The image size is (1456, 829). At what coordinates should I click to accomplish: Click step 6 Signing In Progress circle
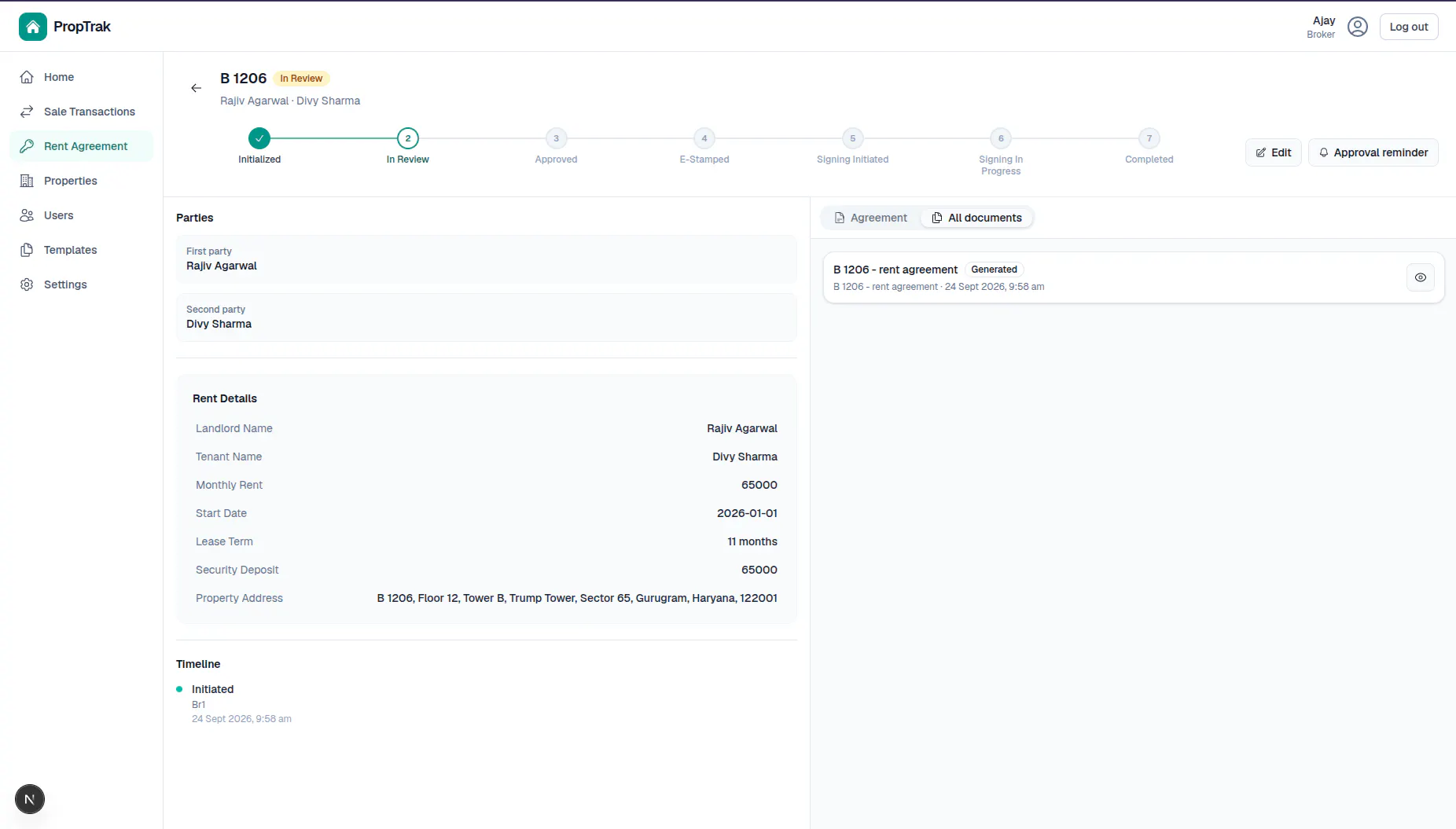point(1001,138)
